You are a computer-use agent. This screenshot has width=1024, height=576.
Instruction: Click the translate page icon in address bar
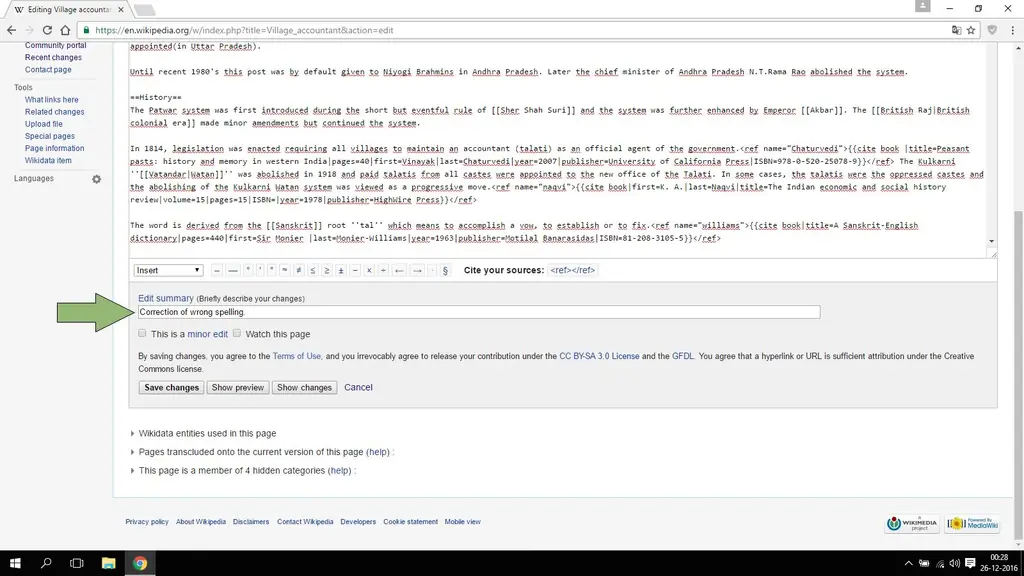click(956, 30)
